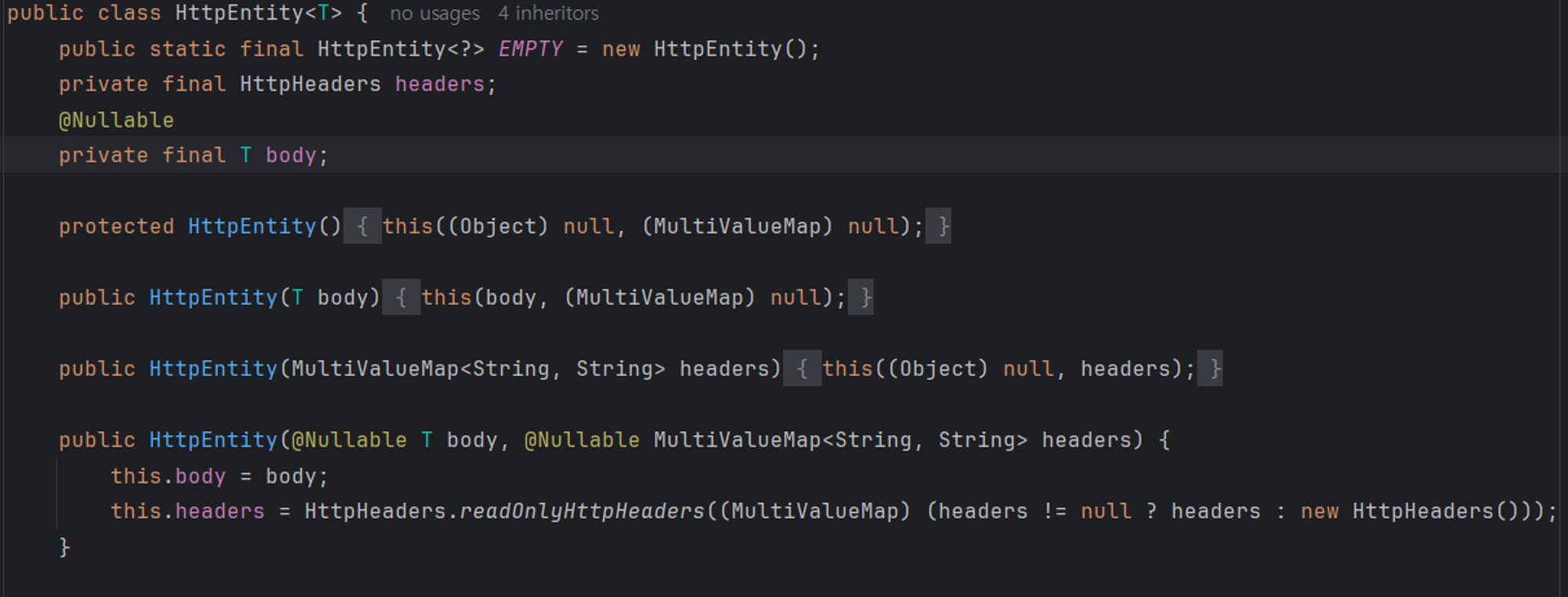
Task: Click the "protected" modifier keyword
Action: pyautogui.click(x=117, y=226)
